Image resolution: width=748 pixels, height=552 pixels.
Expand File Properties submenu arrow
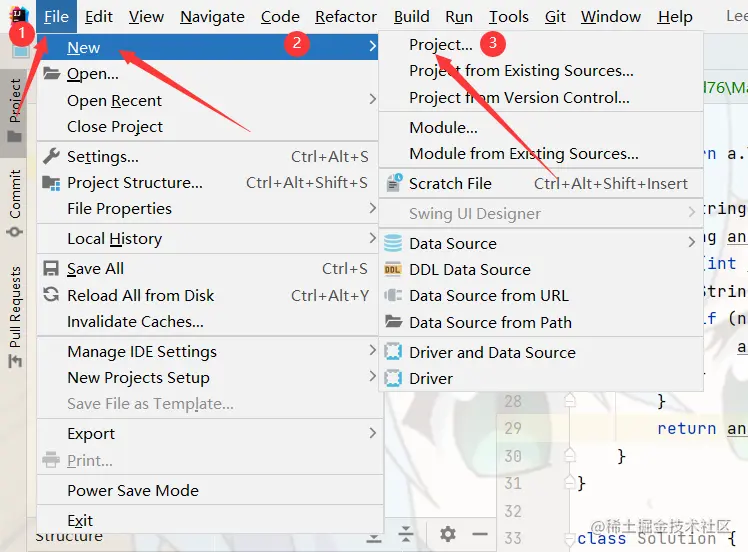pos(373,208)
